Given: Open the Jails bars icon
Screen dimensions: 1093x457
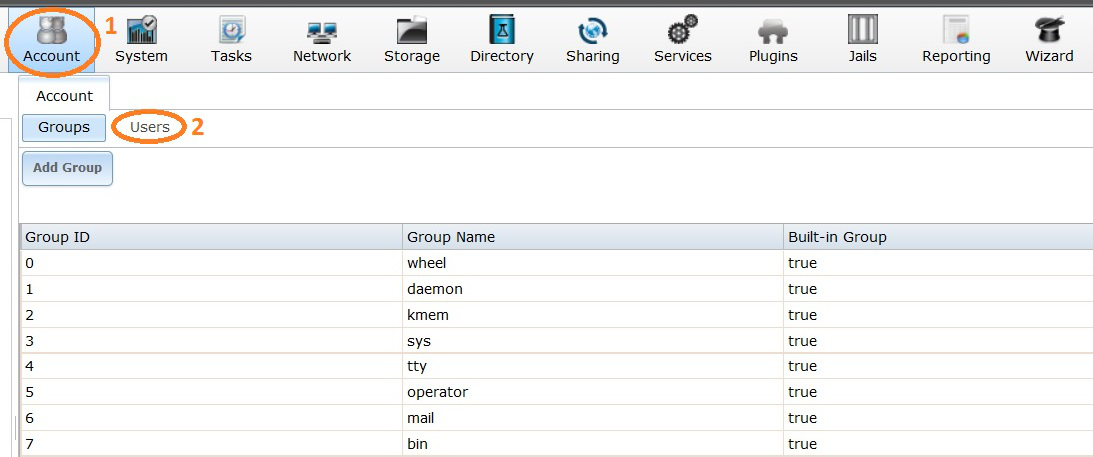Looking at the screenshot, I should (862, 30).
